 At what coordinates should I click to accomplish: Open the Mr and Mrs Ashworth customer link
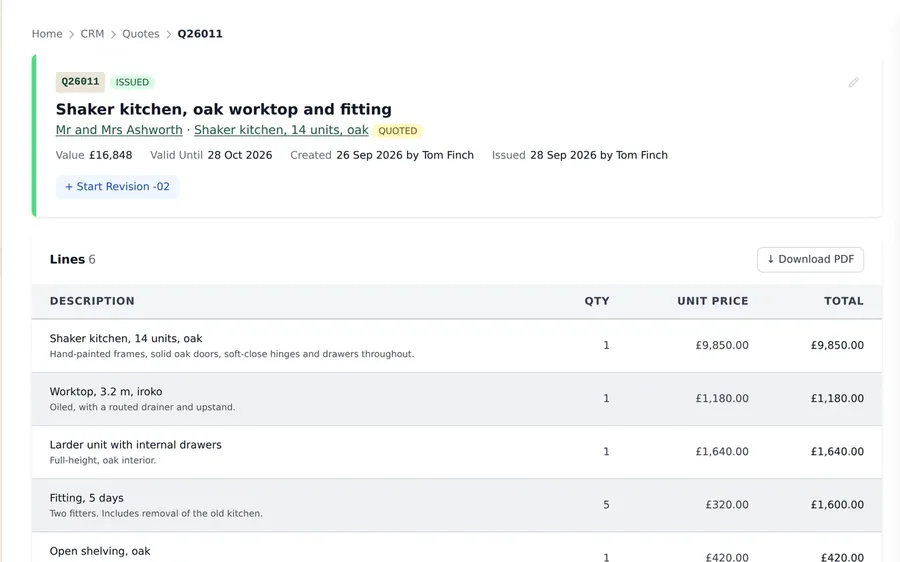(x=119, y=130)
